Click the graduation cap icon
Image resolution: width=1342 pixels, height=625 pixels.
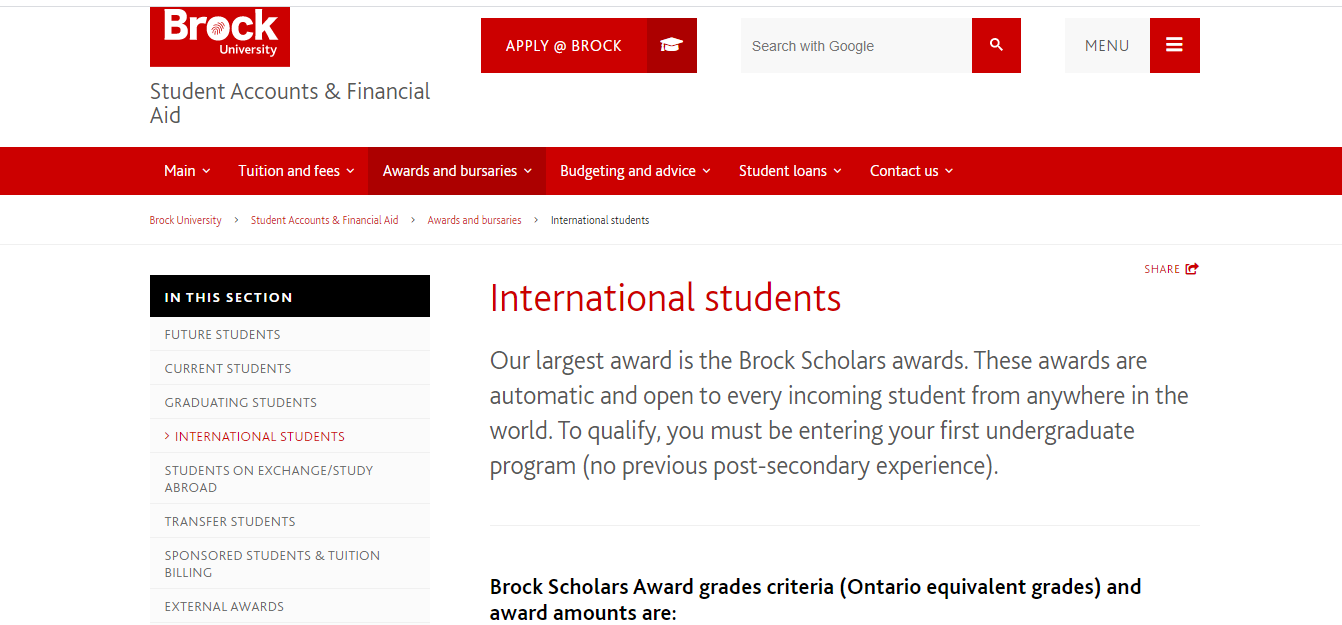point(671,46)
